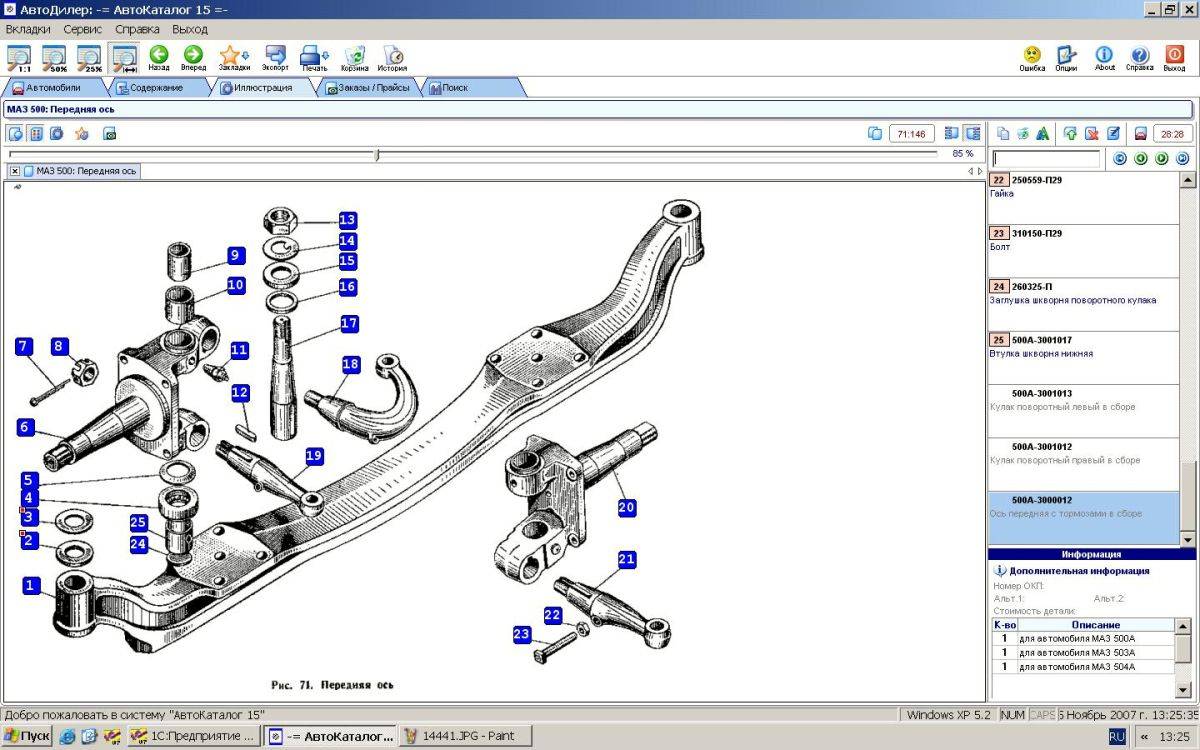
Task: Click the camera icon in illustration toolbar
Action: [110, 133]
